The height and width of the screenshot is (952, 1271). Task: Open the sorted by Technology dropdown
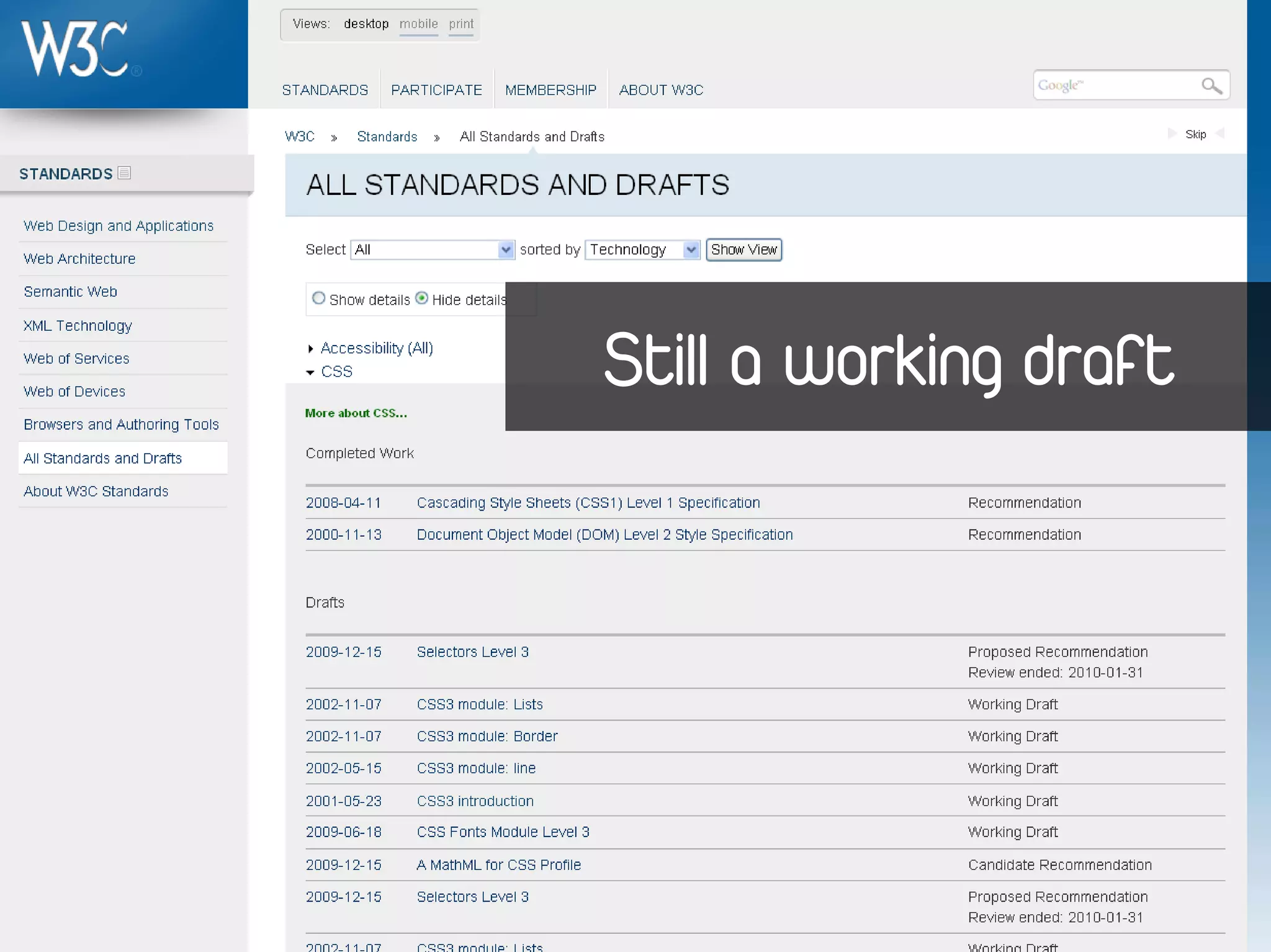pyautogui.click(x=643, y=249)
